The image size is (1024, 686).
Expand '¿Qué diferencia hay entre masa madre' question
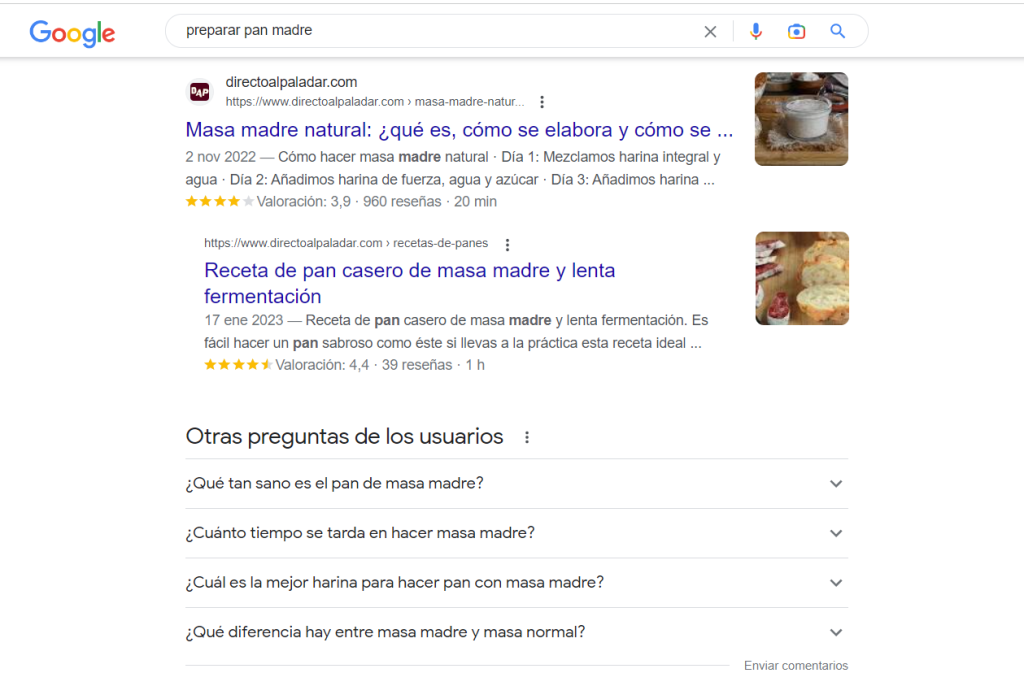[x=517, y=632]
